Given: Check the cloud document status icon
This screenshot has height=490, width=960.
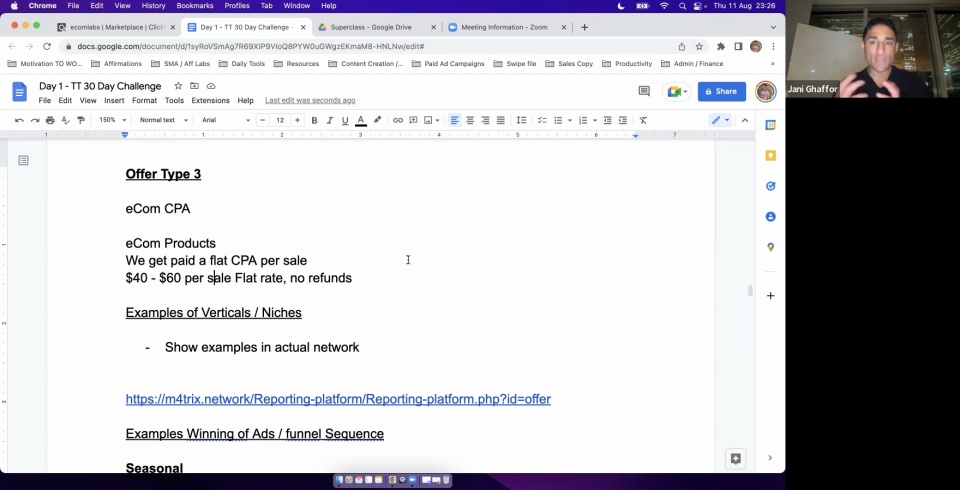Looking at the screenshot, I should pos(211,86).
